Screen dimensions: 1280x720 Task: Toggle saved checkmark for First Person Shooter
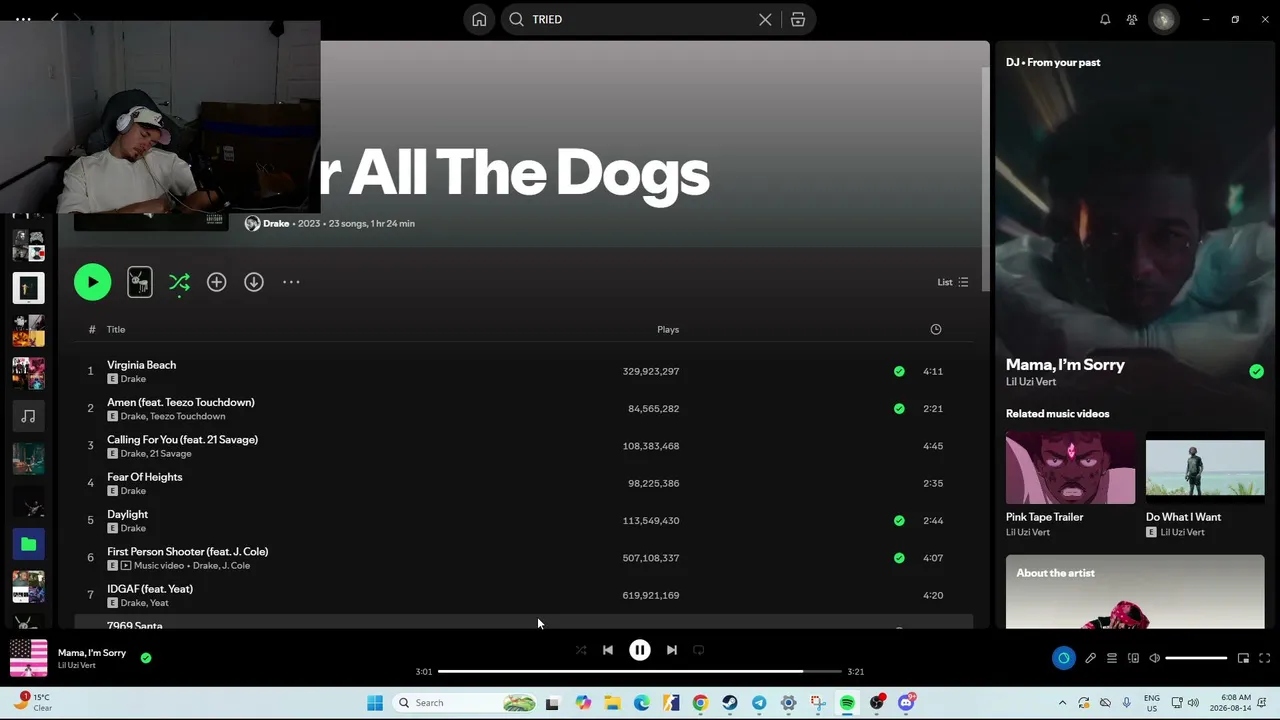(899, 558)
